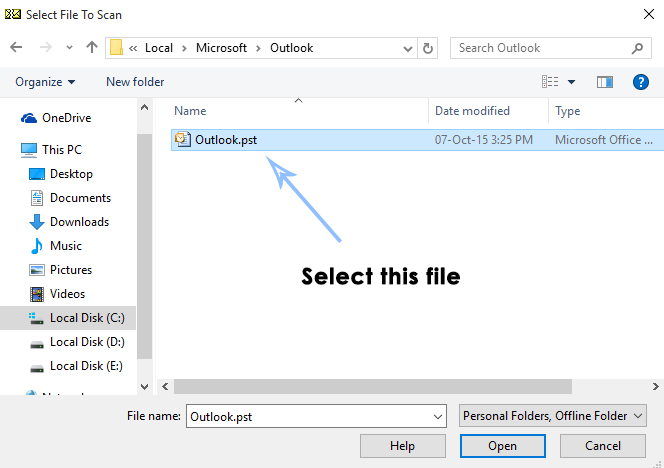Click the Music note icon
The width and height of the screenshot is (664, 468).
[x=37, y=246]
